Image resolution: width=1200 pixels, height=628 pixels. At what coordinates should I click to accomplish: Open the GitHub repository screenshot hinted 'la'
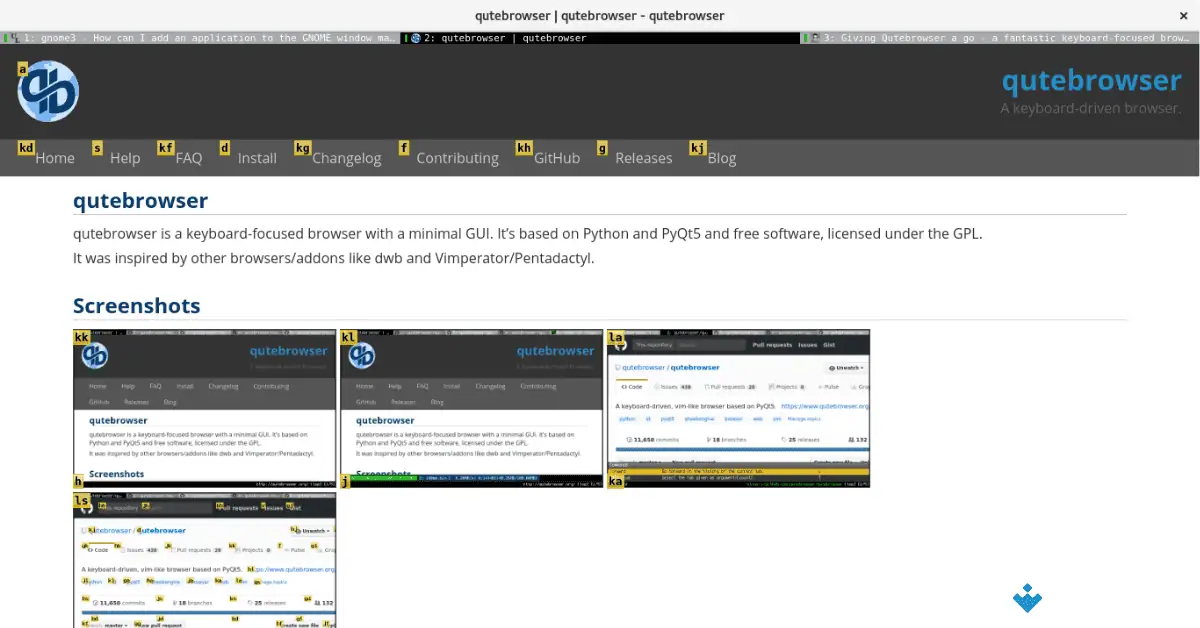(738, 407)
